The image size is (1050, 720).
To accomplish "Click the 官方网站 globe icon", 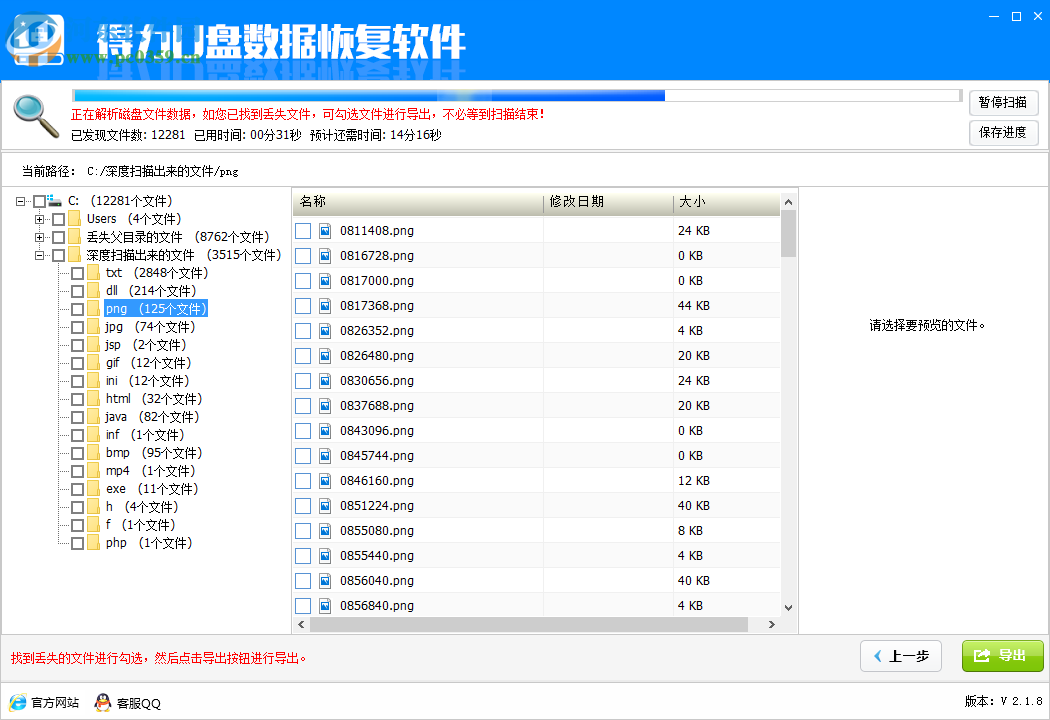I will coord(16,703).
